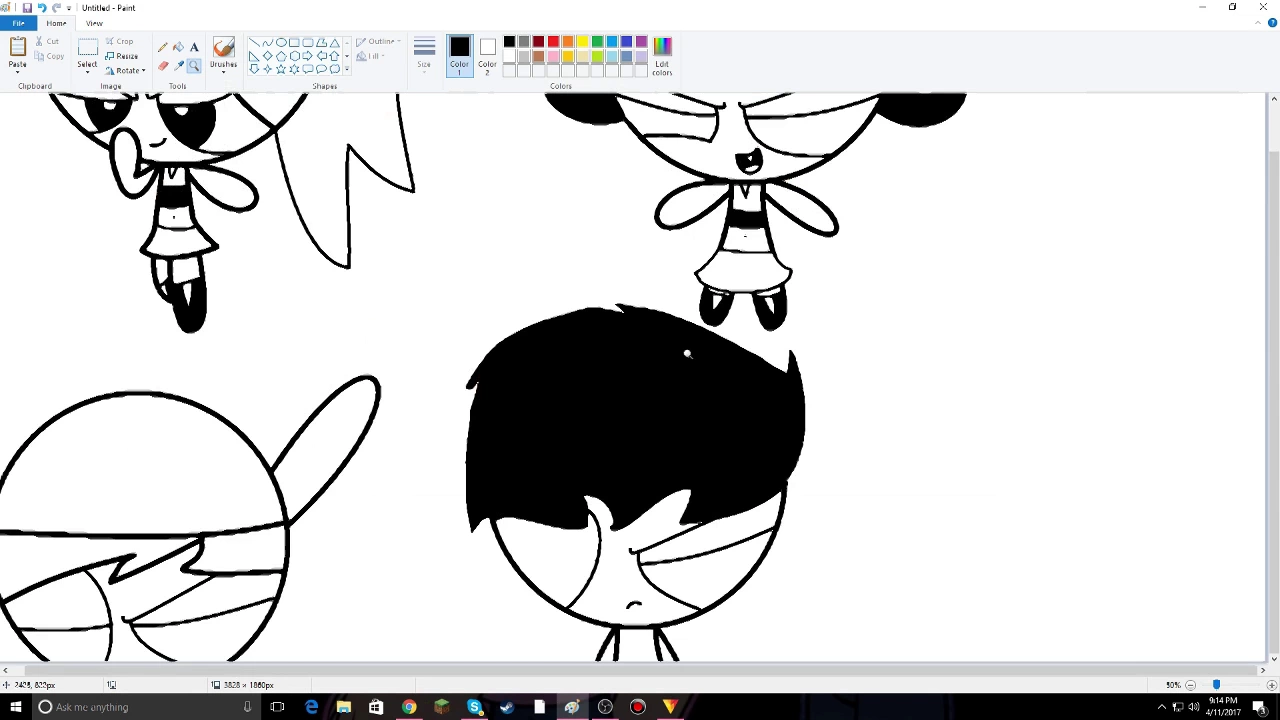Choose the Curve shape

pyautogui.click(x=268, y=43)
